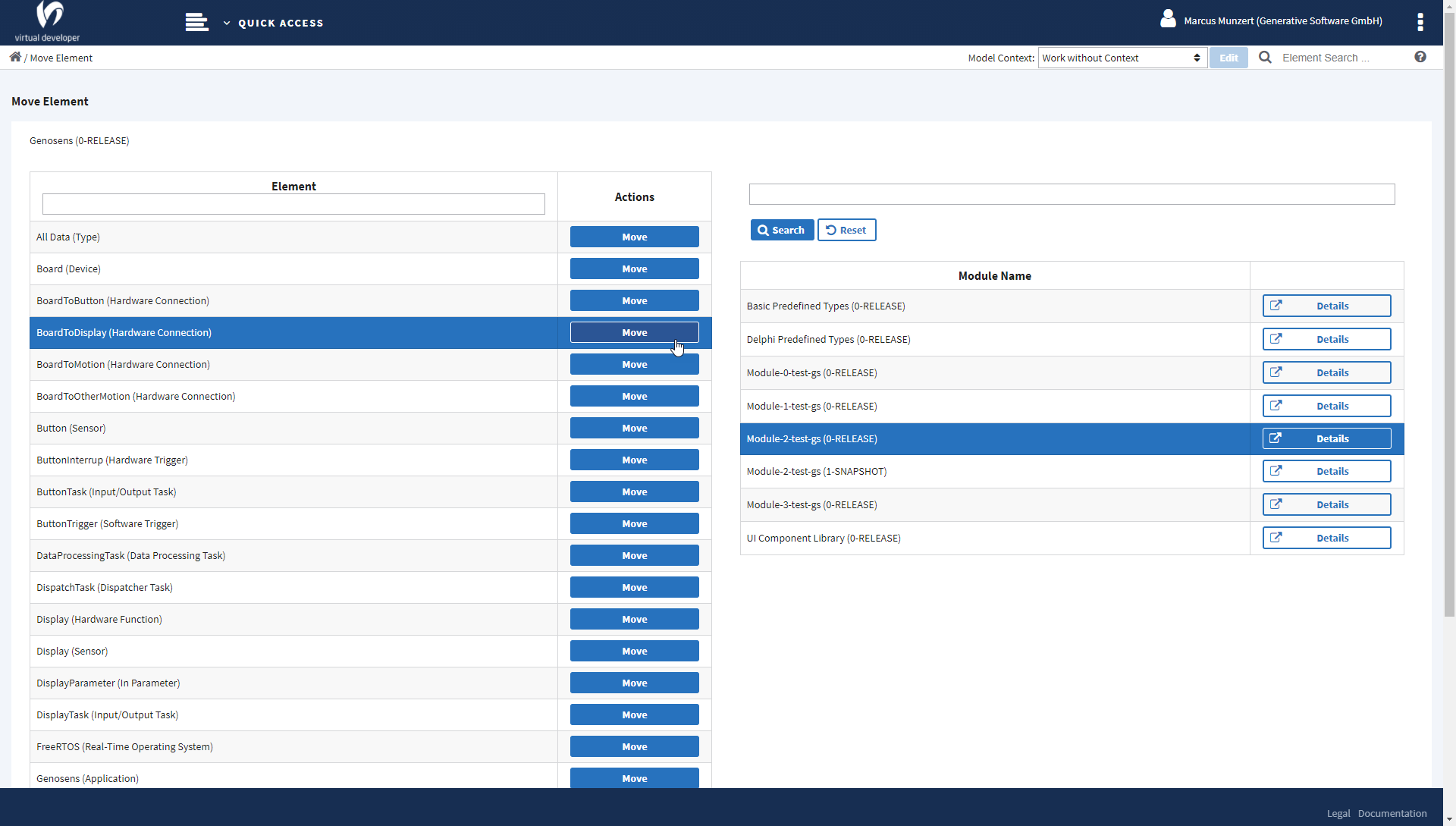Open Details for Module-2-test-gs (0-RELEASE)
The image size is (1456, 826).
(1326, 438)
